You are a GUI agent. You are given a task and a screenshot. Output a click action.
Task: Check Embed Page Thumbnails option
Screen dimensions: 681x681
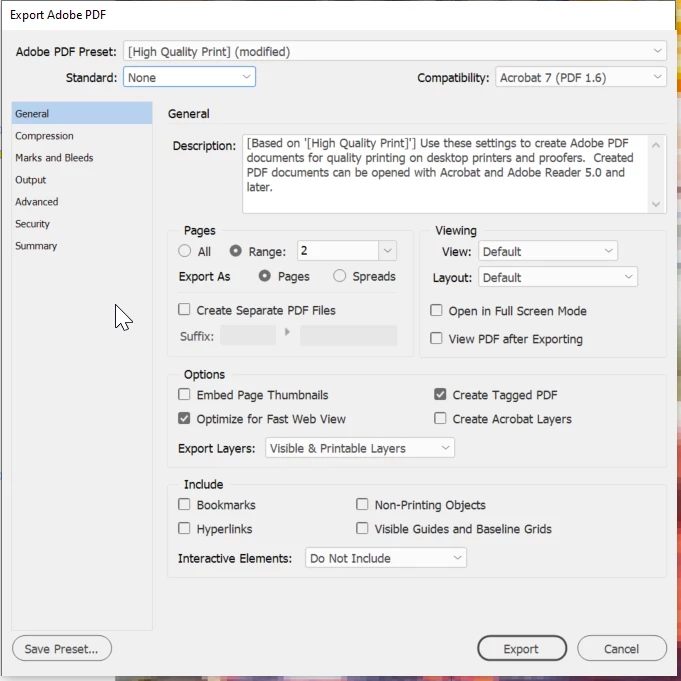[184, 394]
